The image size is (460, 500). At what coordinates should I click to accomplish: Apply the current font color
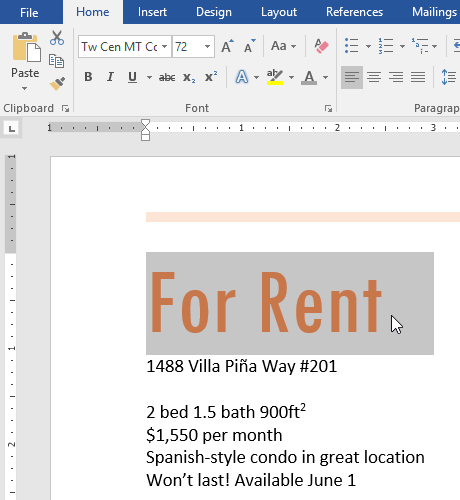pyautogui.click(x=309, y=77)
